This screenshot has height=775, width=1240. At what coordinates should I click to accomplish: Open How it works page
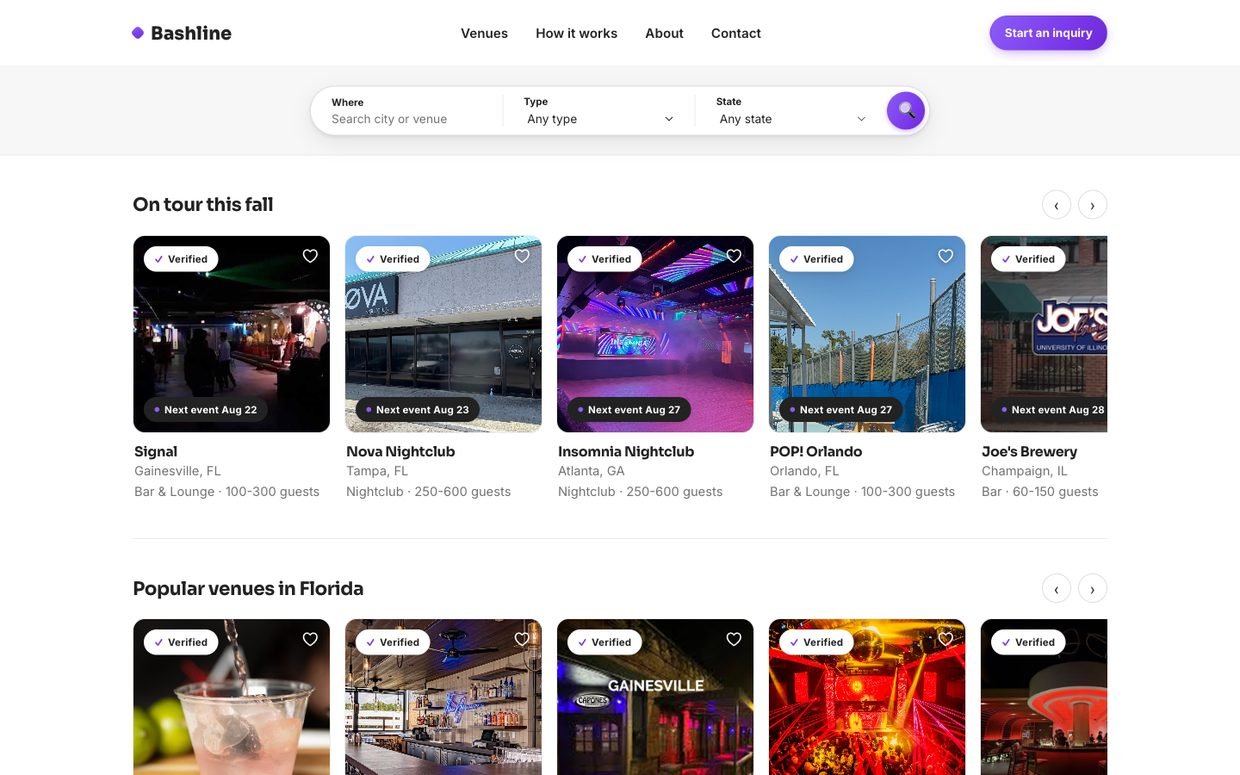coord(576,33)
